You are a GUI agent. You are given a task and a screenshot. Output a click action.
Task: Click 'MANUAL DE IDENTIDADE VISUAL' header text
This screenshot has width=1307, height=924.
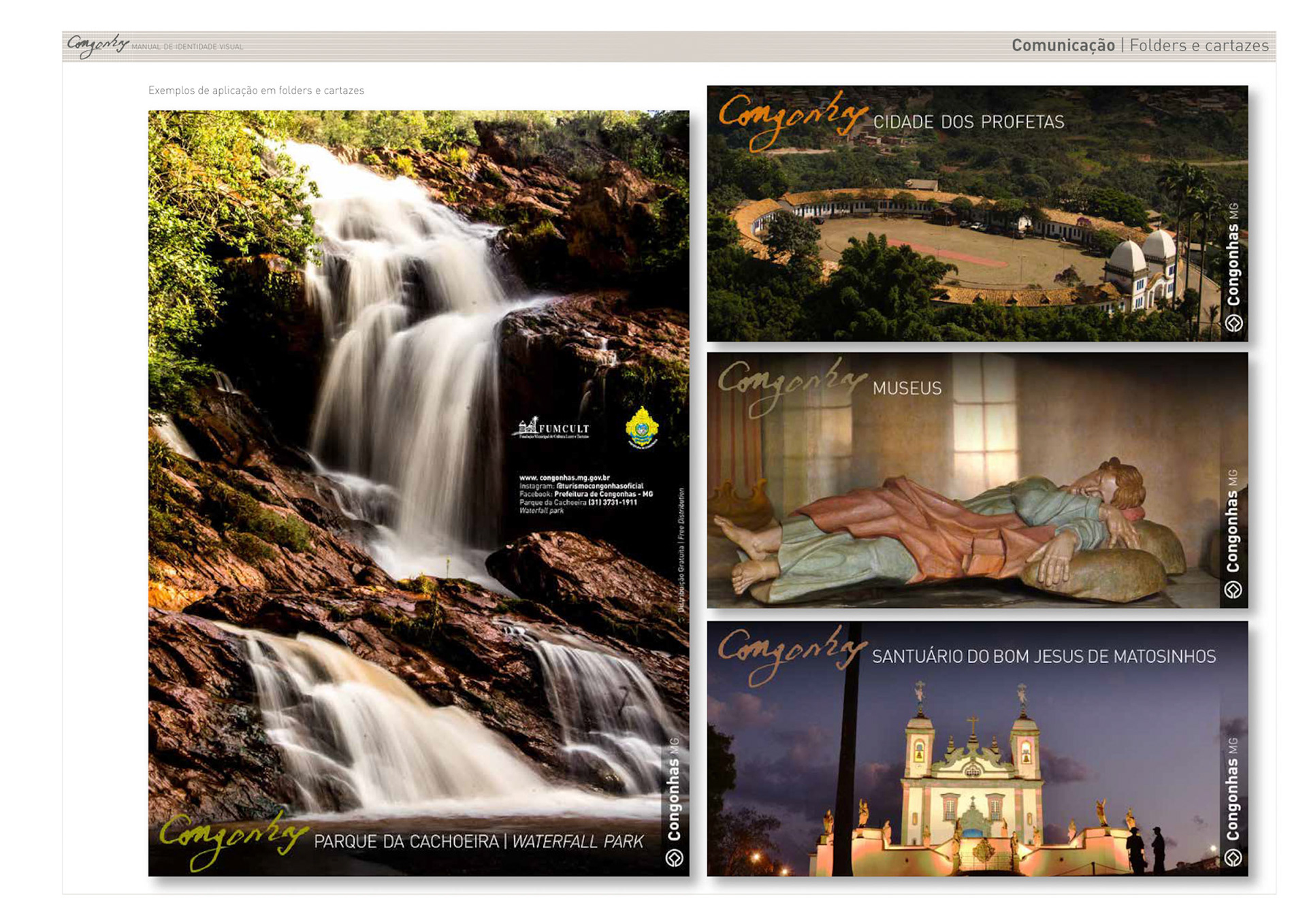187,47
